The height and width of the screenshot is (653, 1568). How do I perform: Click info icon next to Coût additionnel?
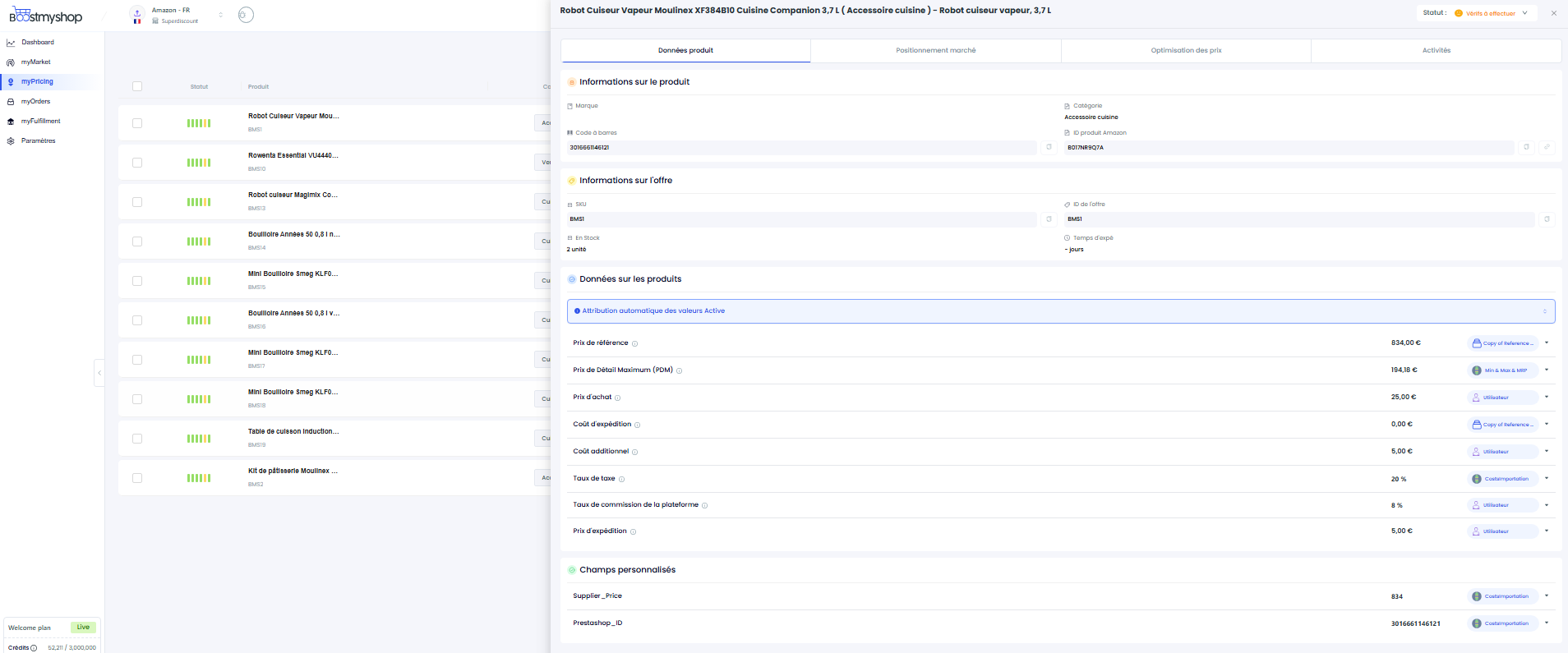point(634,452)
